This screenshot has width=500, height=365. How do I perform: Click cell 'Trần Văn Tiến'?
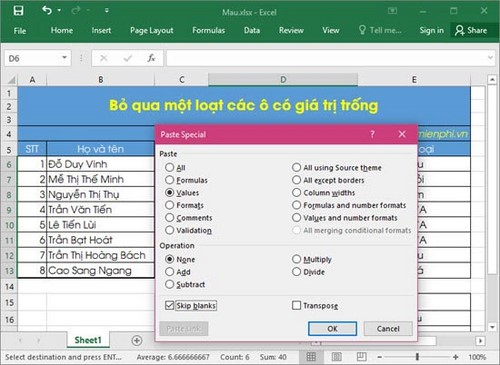pyautogui.click(x=100, y=210)
